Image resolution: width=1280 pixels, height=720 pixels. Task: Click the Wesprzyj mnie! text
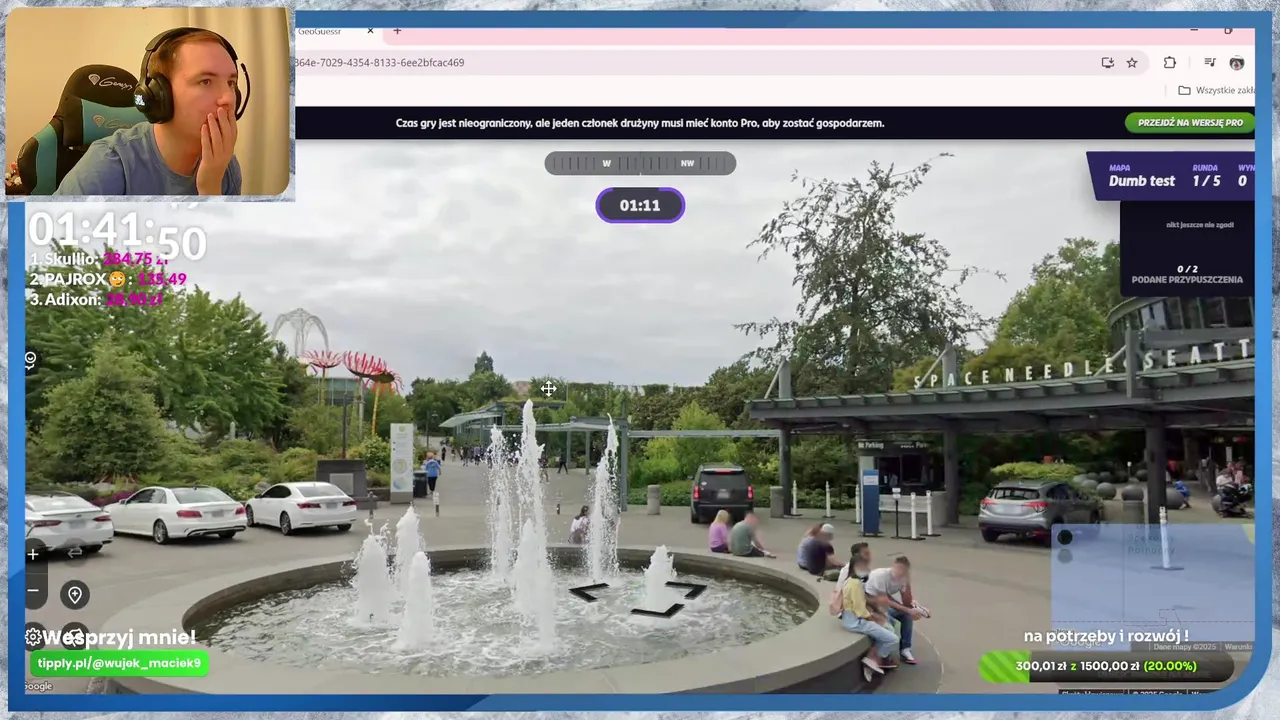coord(119,637)
